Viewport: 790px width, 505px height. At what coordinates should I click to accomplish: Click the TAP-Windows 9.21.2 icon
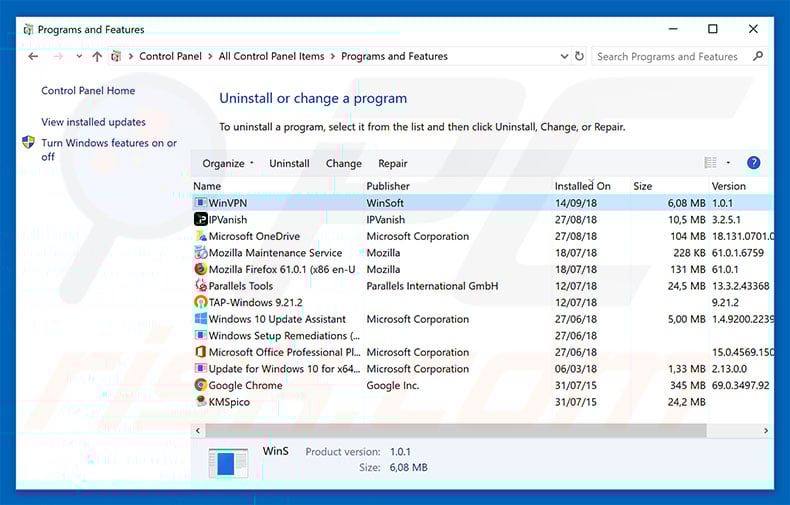coord(201,302)
